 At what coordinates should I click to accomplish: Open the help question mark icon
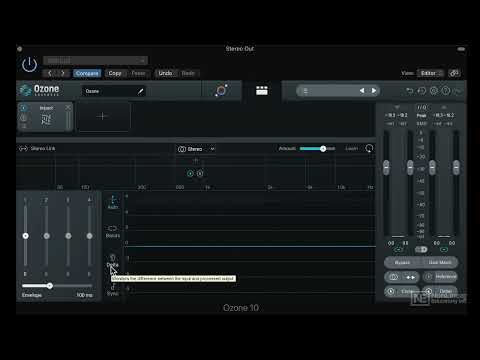pyautogui.click(x=446, y=91)
